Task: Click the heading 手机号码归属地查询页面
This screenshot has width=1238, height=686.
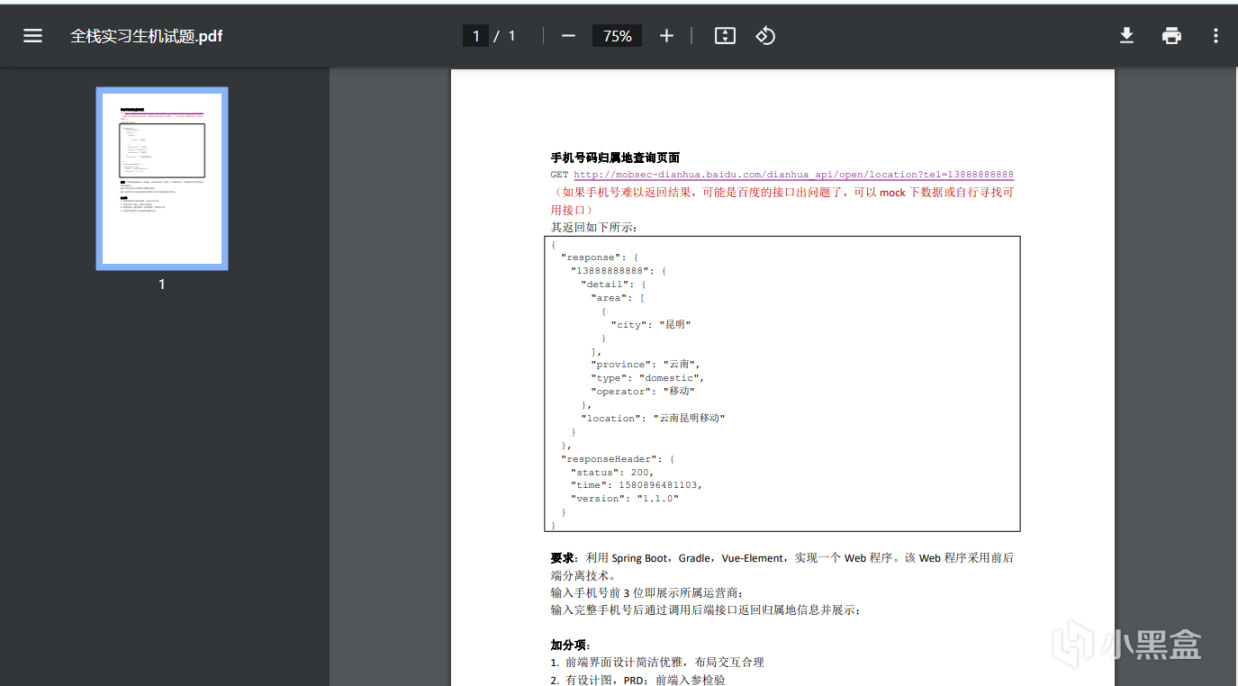Action: pyautogui.click(x=615, y=157)
